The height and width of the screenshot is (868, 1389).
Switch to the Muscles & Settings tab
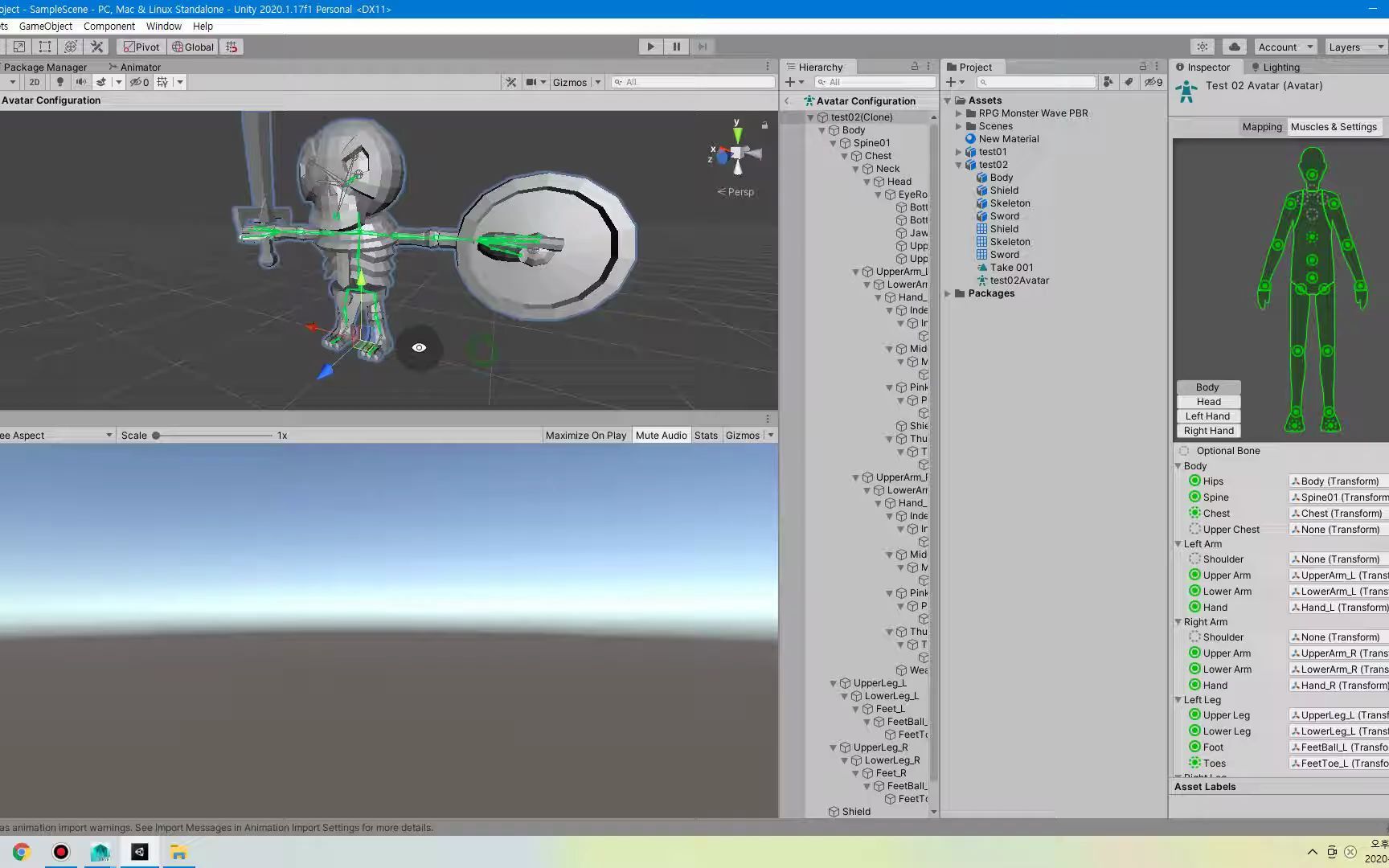pos(1334,126)
